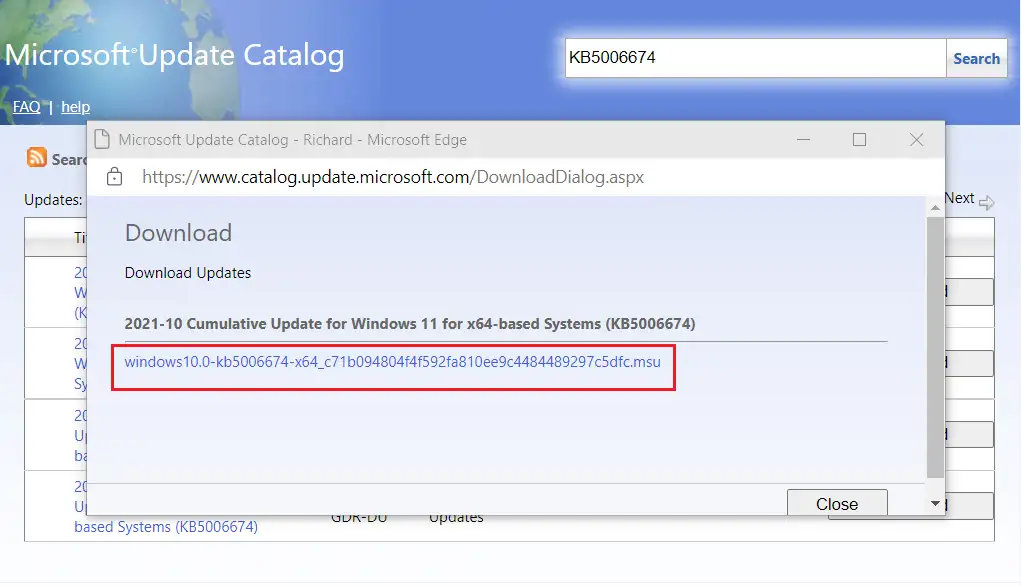Click the dialog vertical scrollbar thumb

click(x=935, y=347)
